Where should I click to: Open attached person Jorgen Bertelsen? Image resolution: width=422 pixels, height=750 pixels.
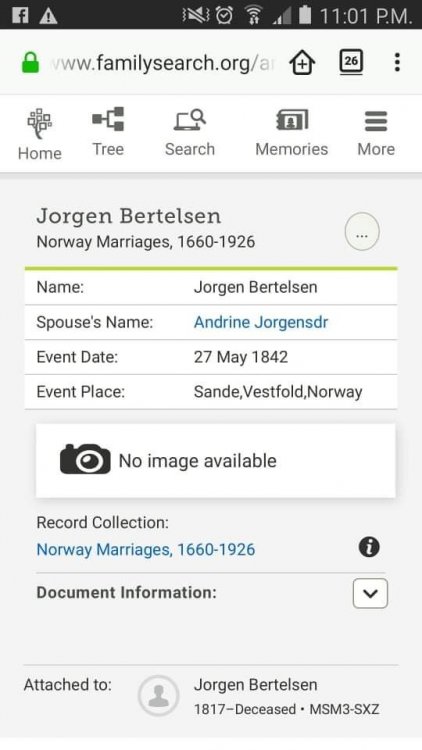pos(255,684)
